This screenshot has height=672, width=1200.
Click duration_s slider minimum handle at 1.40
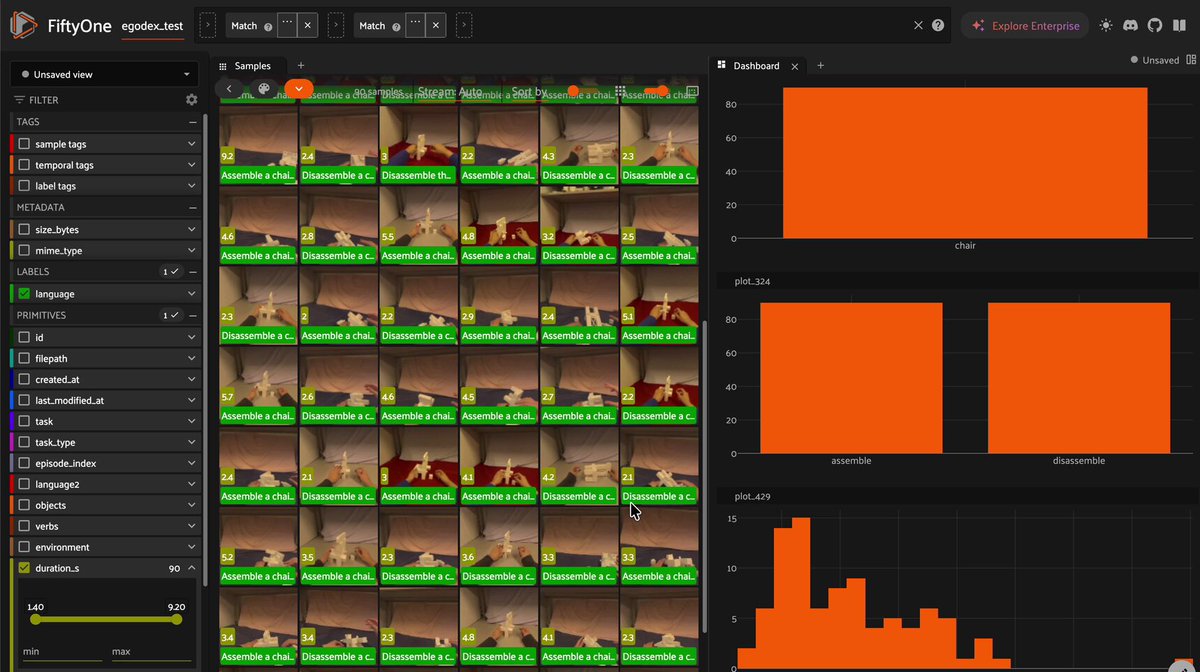[36, 619]
